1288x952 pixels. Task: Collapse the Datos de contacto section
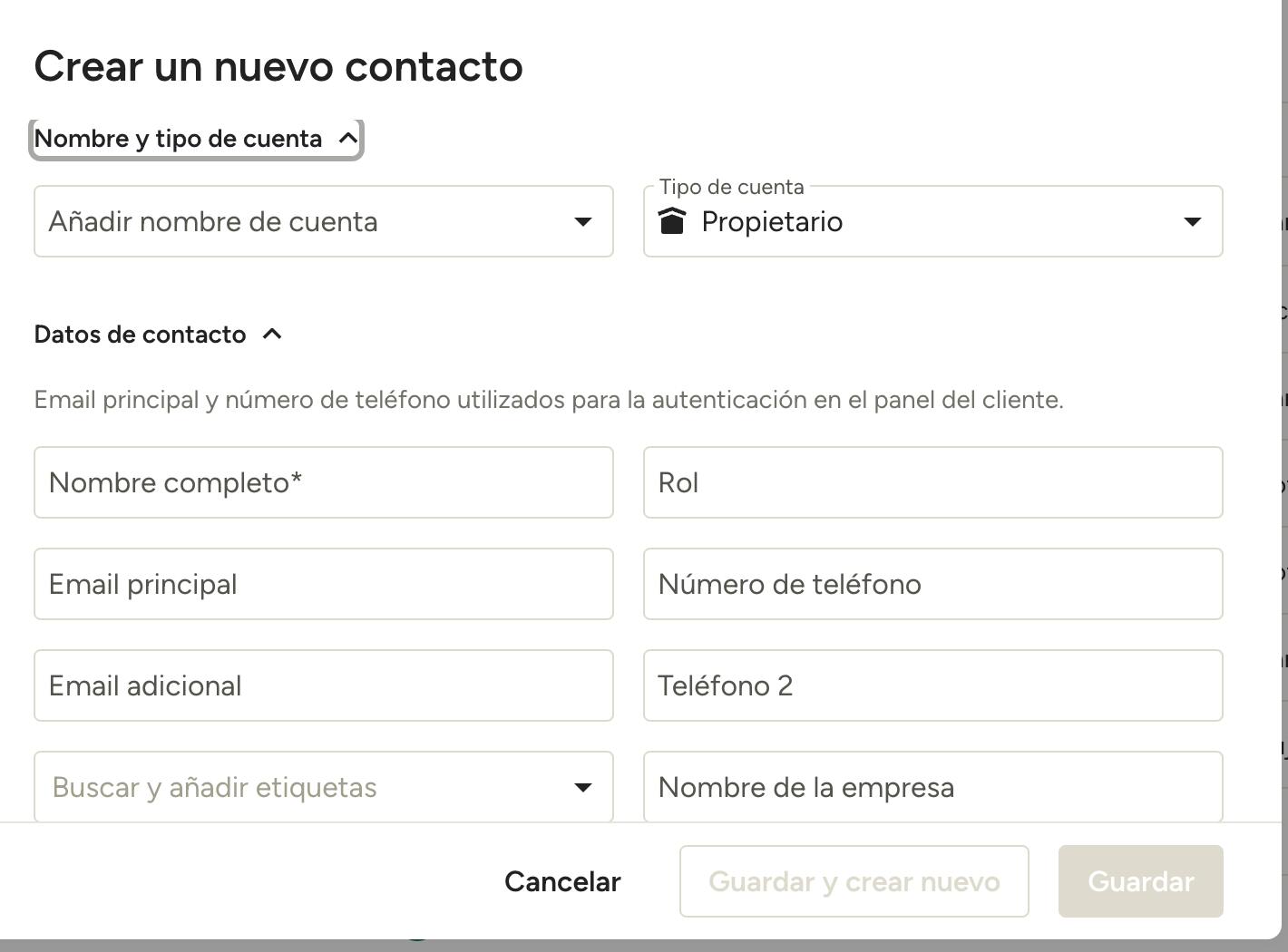tap(158, 335)
